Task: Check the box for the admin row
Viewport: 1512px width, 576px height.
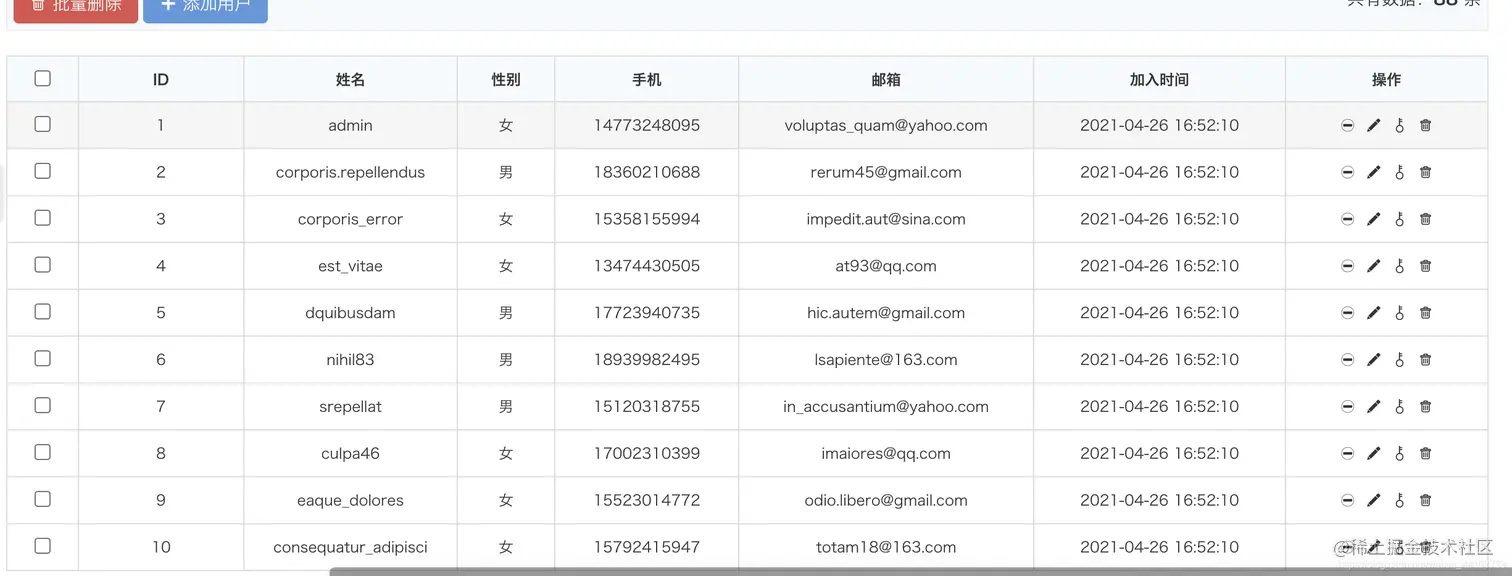Action: click(42, 124)
